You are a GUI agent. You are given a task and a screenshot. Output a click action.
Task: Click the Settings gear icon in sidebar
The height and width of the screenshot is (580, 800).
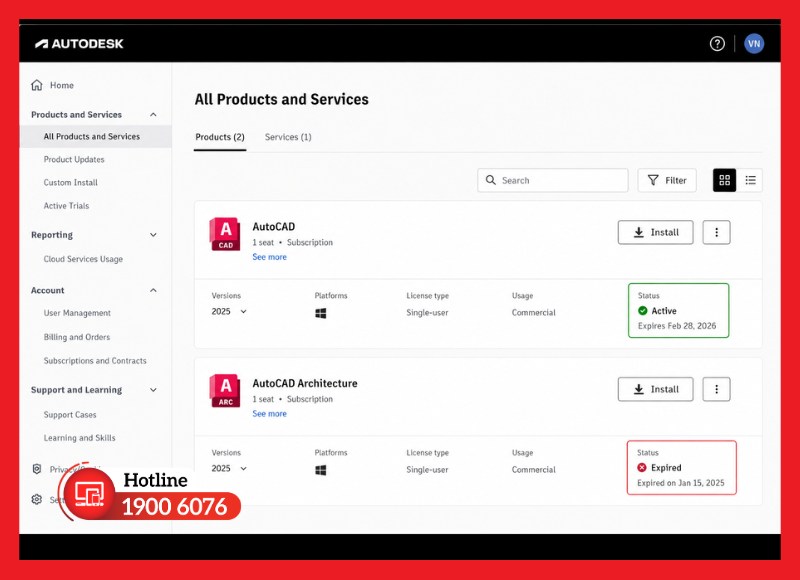37,499
